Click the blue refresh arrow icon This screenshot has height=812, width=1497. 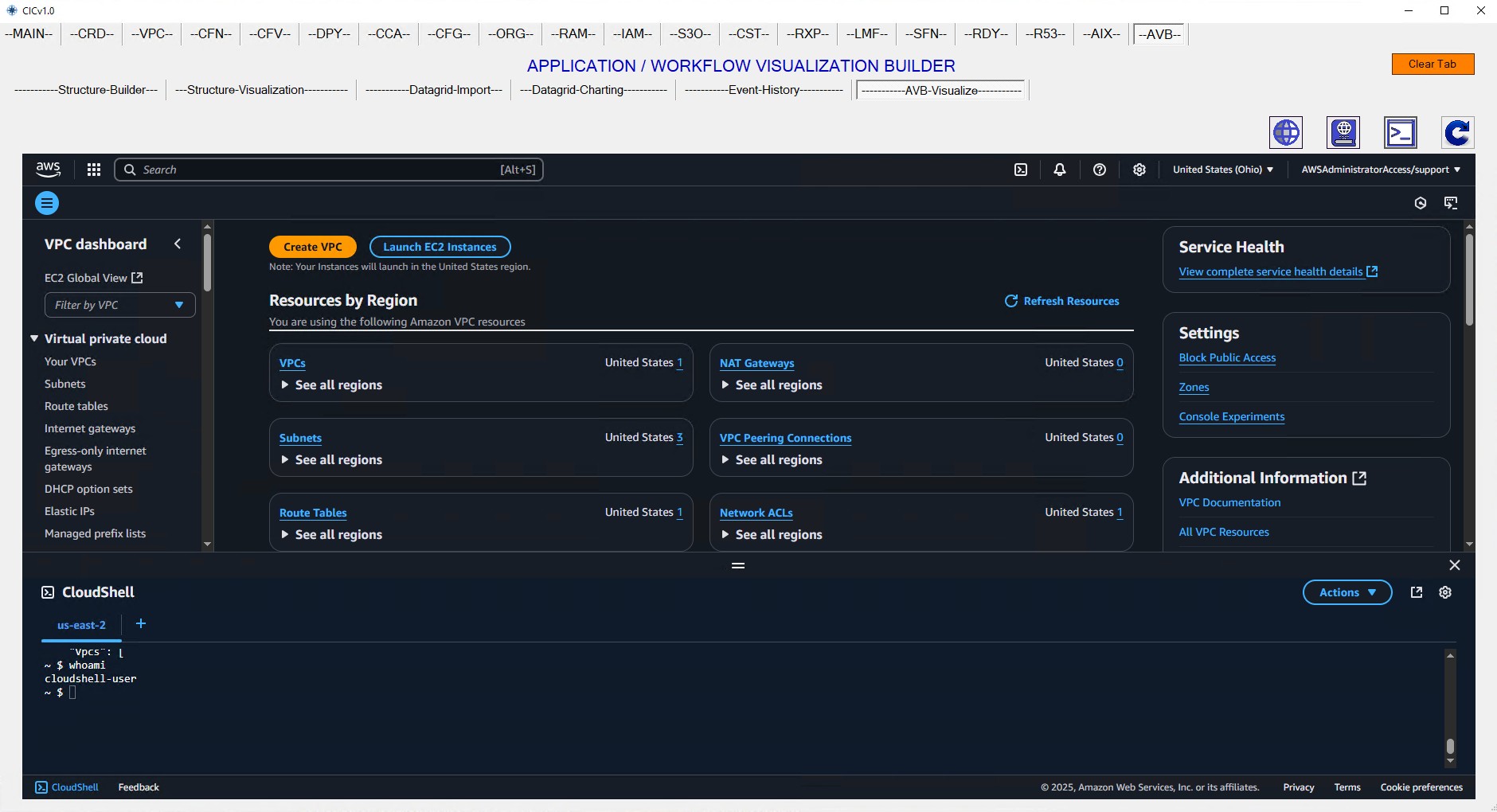click(x=1457, y=132)
